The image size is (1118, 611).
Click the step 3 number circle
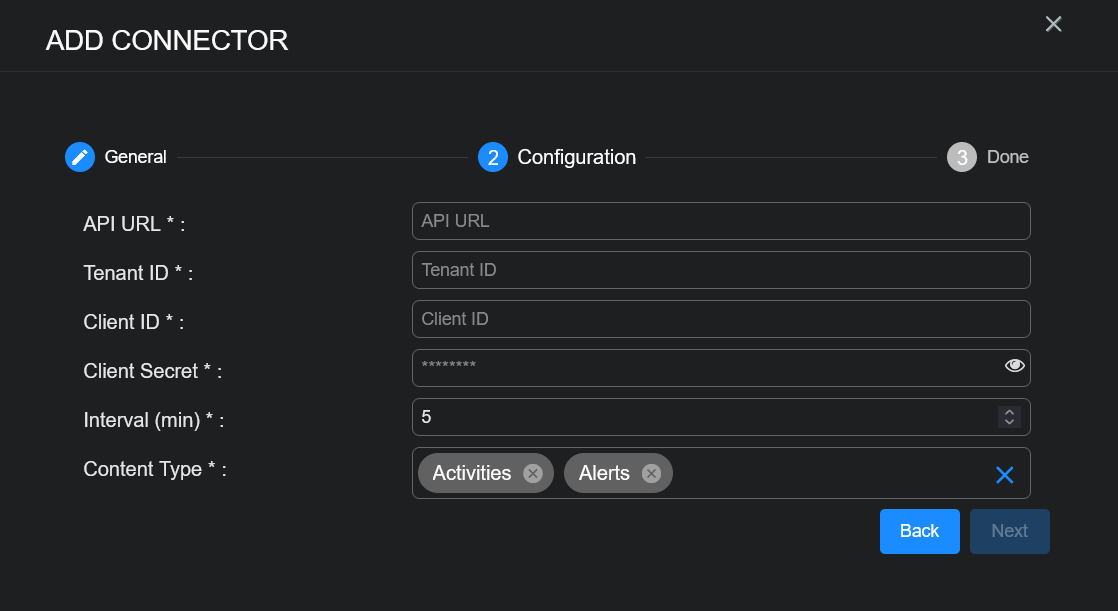[x=961, y=157]
